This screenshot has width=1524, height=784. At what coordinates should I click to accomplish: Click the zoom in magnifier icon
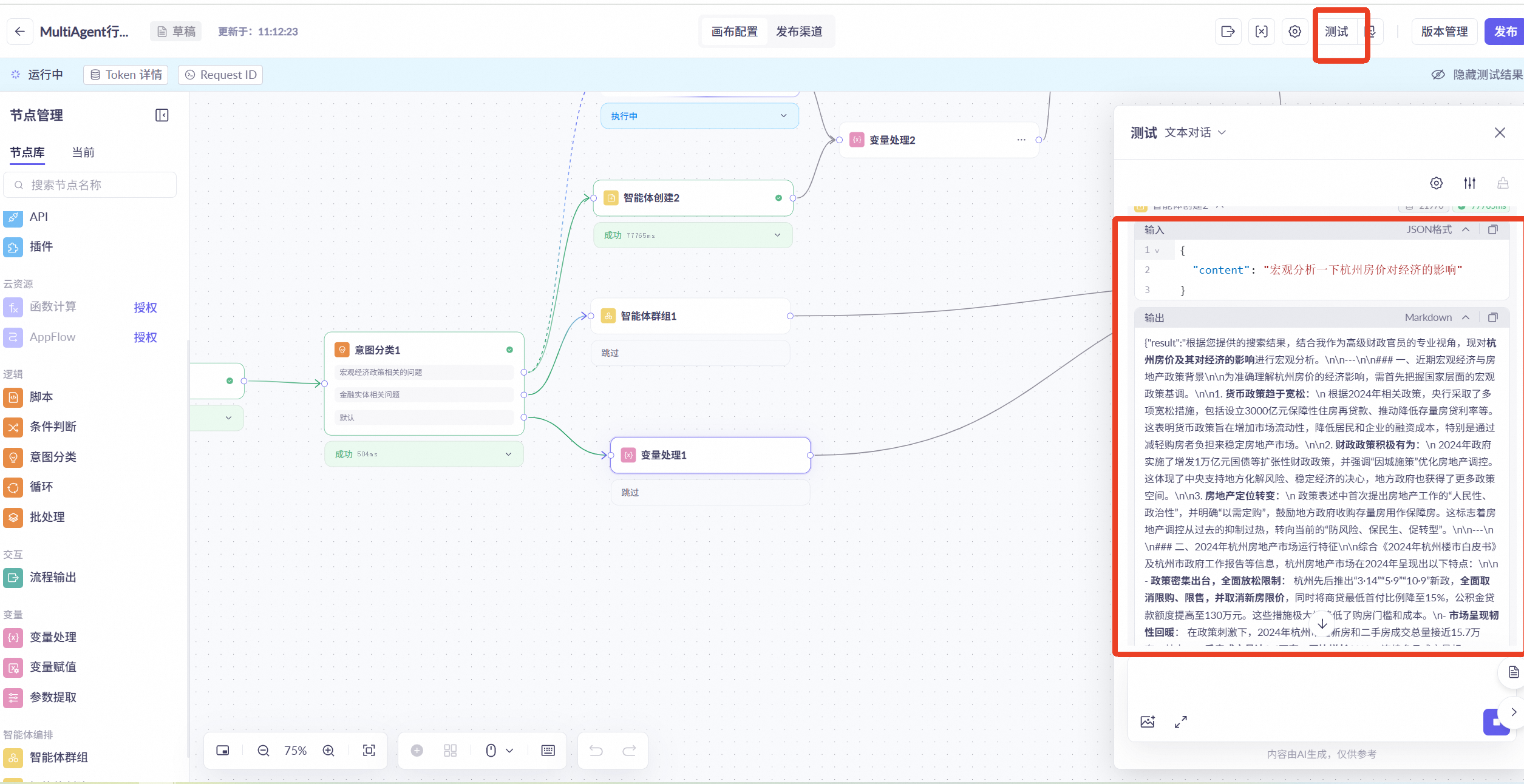(328, 751)
